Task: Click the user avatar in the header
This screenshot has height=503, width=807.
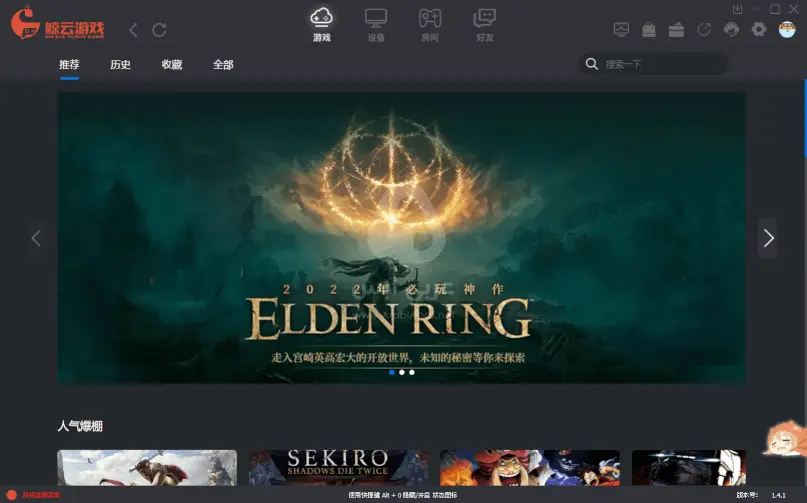Action: coord(786,30)
